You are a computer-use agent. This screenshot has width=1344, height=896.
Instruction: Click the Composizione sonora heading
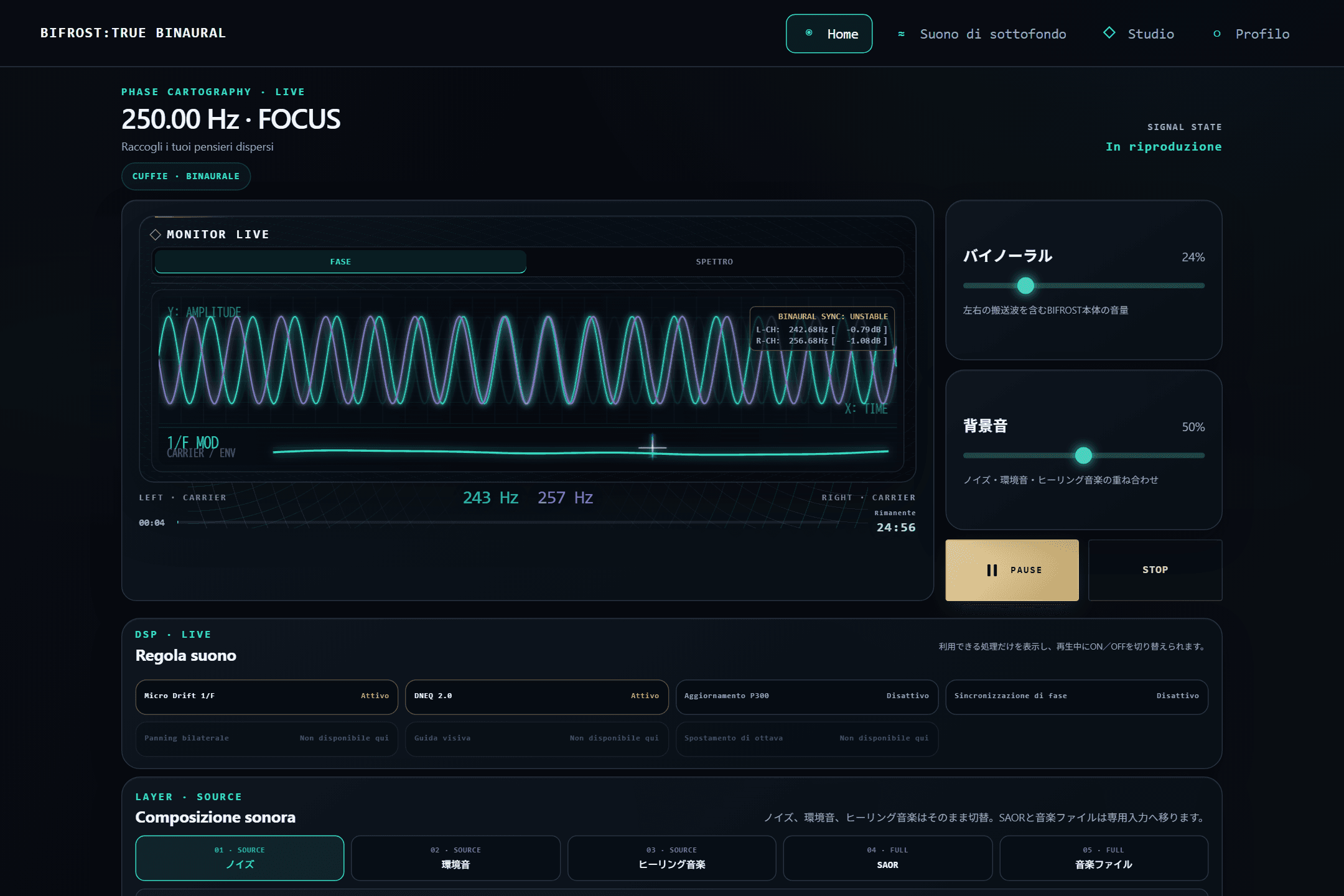tap(215, 818)
